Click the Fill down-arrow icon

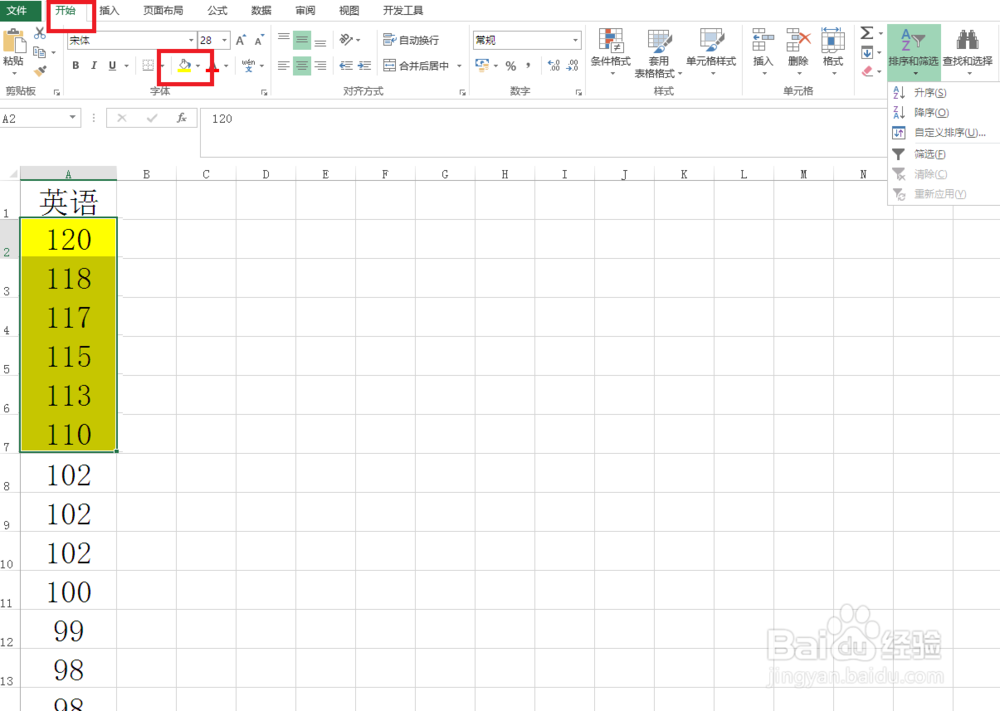[867, 52]
